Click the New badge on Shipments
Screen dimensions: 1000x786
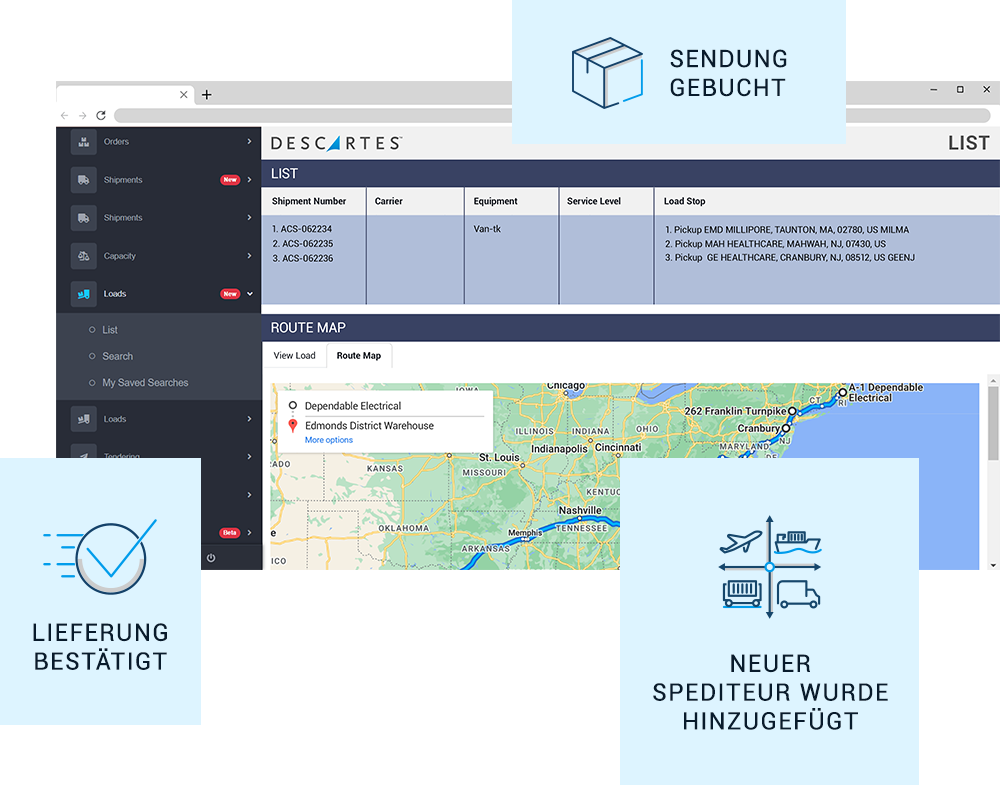pyautogui.click(x=230, y=180)
